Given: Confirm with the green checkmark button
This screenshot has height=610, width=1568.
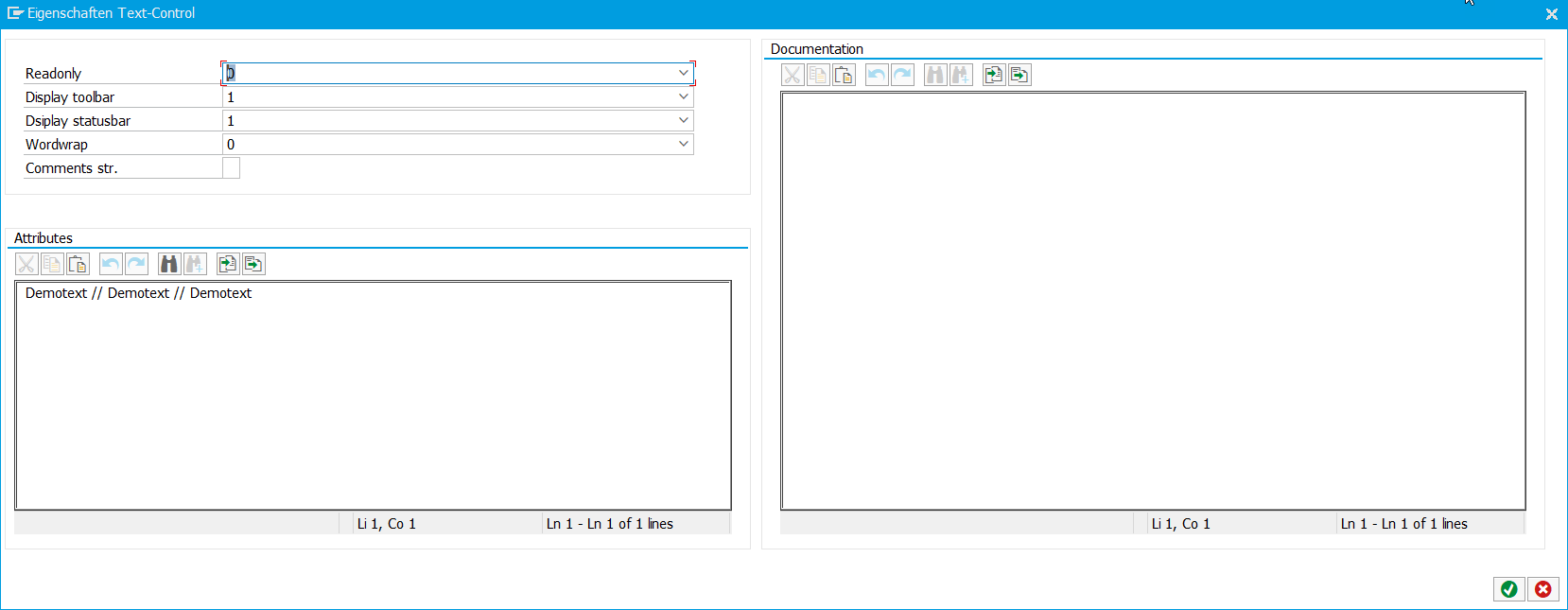Looking at the screenshot, I should click(1509, 589).
